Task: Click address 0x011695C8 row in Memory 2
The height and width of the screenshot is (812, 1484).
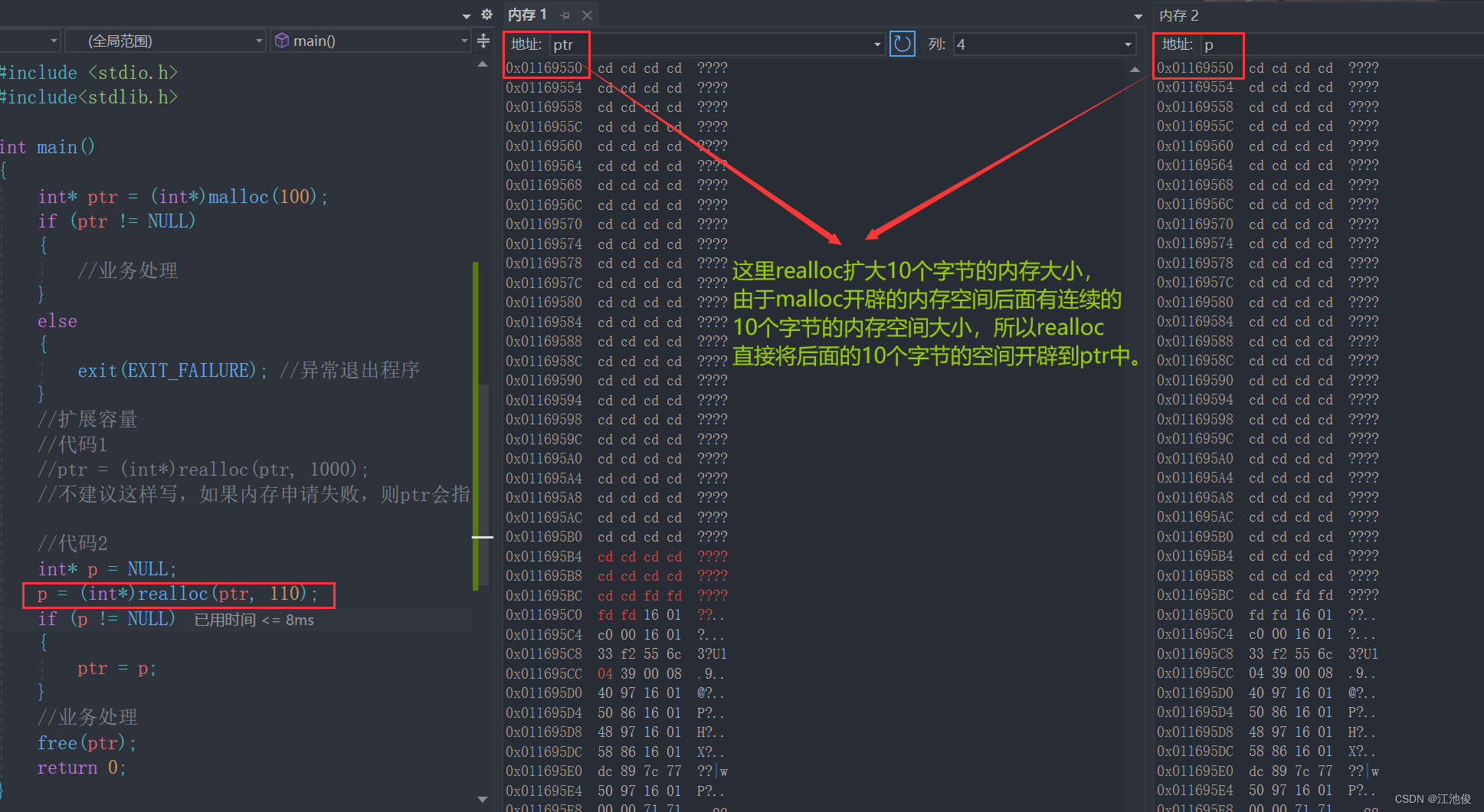Action: 1269,654
